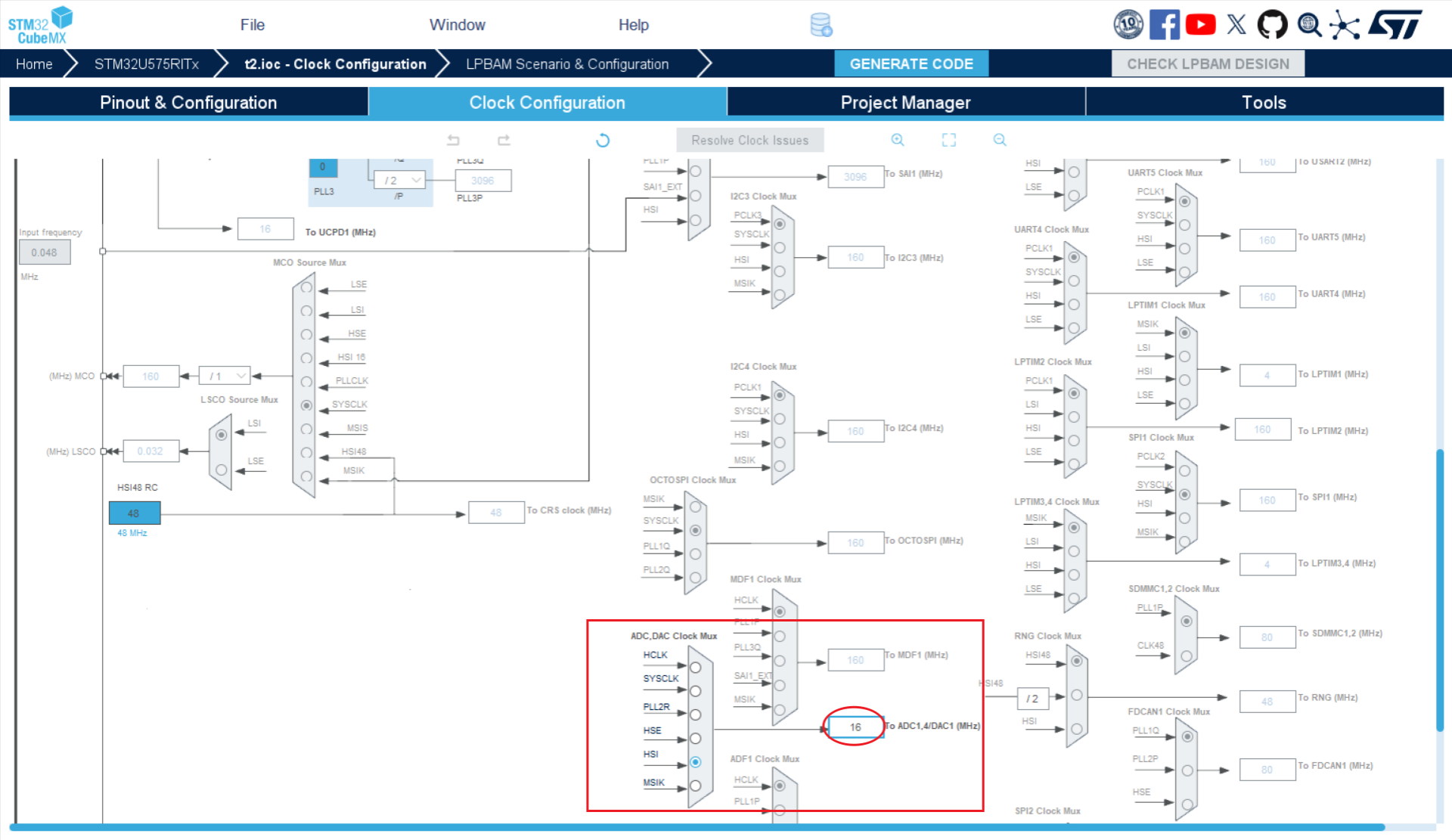
Task: Select HSE in ADC,DAC Clock Mux
Action: tap(696, 738)
